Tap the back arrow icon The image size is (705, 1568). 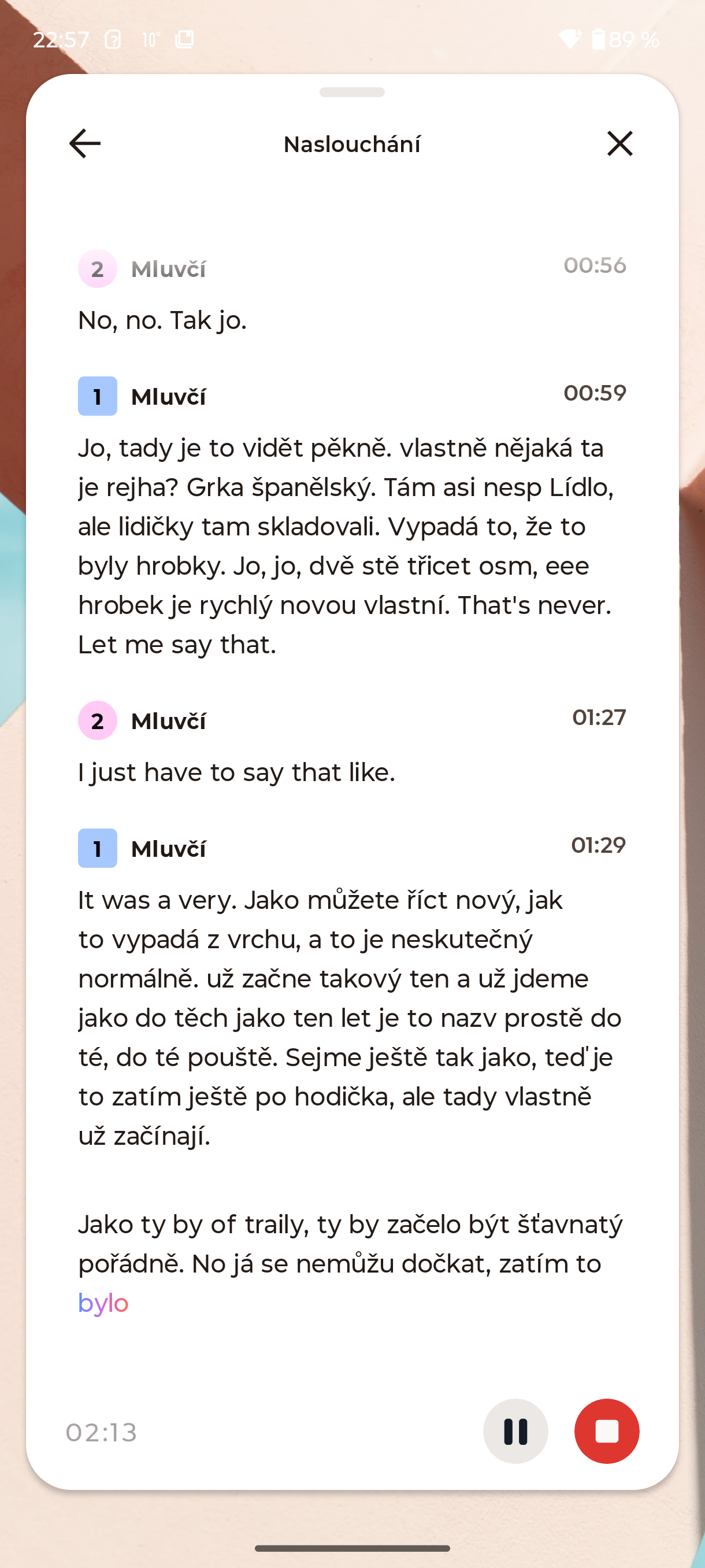[x=84, y=143]
